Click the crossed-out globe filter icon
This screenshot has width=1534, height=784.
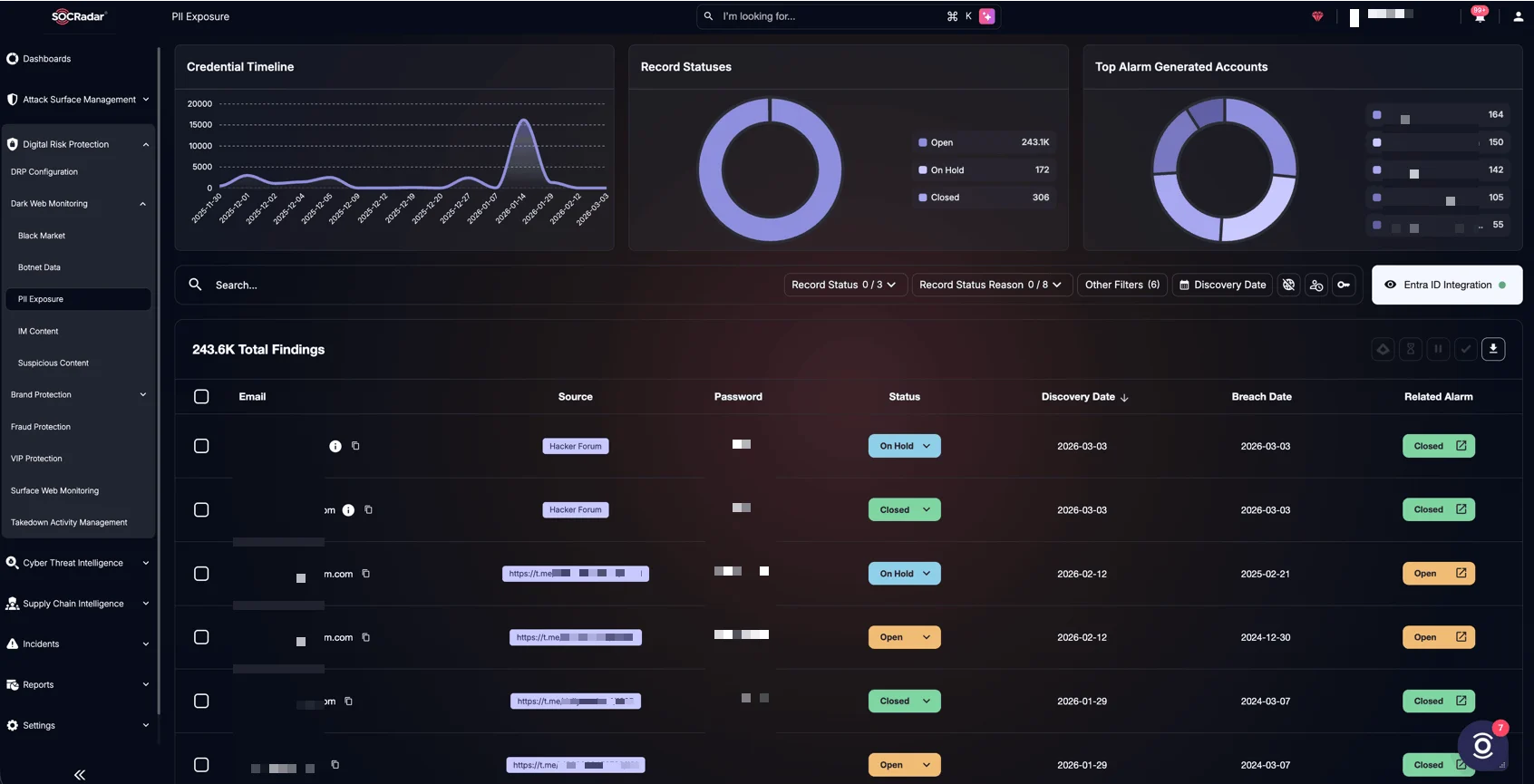click(1288, 285)
